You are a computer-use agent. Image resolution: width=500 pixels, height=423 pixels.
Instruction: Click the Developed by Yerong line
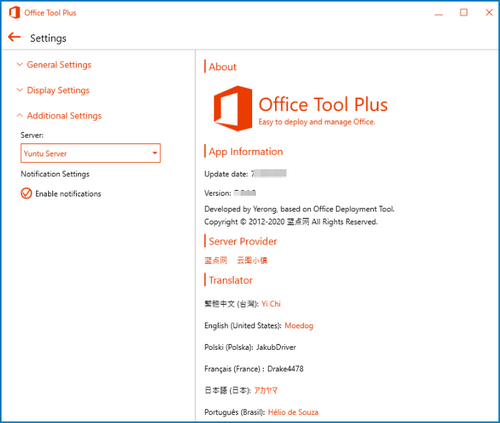[299, 209]
